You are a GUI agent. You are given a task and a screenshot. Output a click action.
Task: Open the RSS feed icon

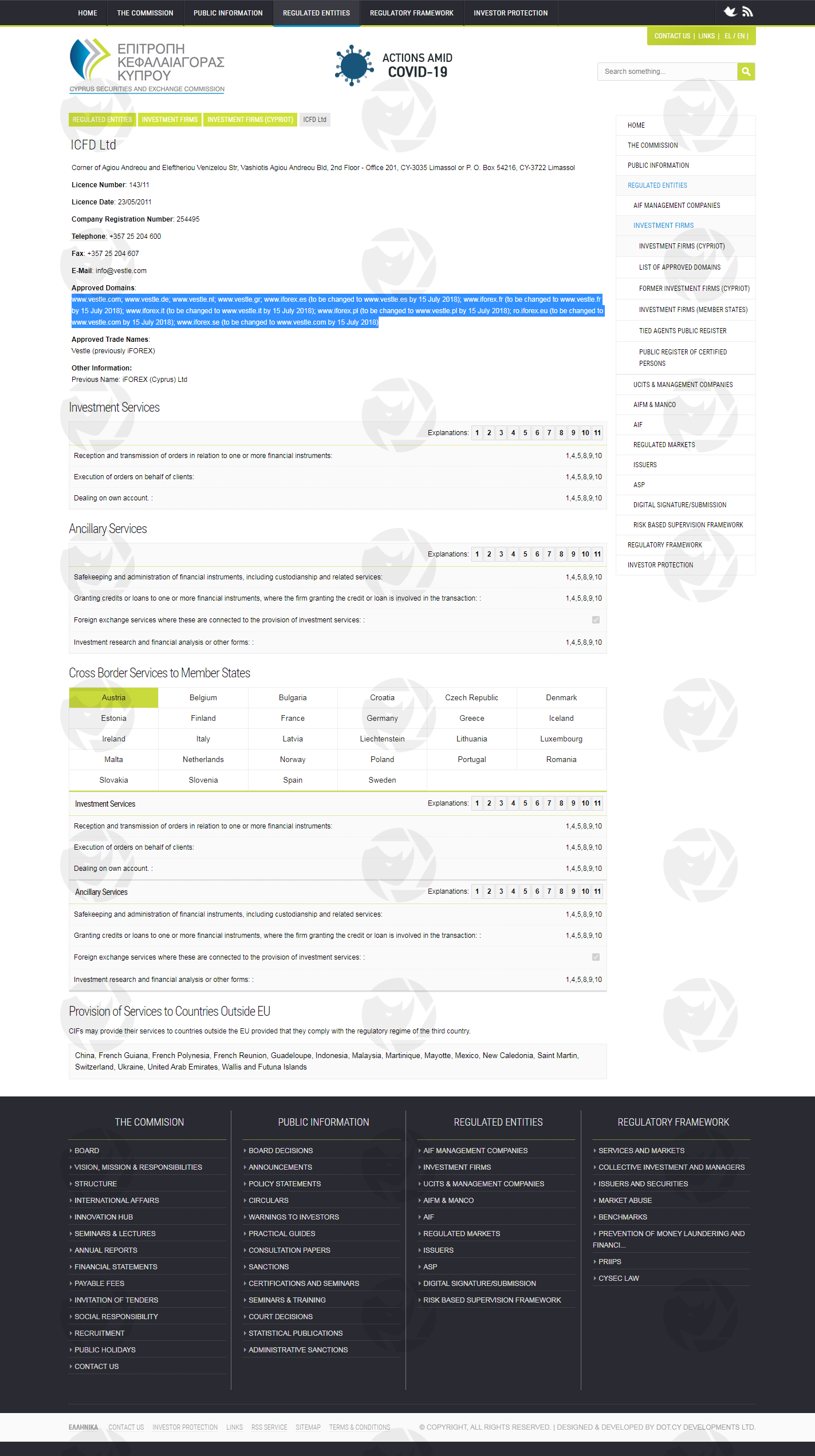(x=747, y=11)
